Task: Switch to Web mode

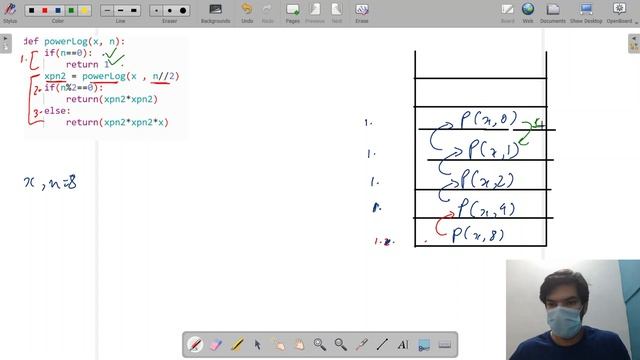Action: pyautogui.click(x=528, y=13)
